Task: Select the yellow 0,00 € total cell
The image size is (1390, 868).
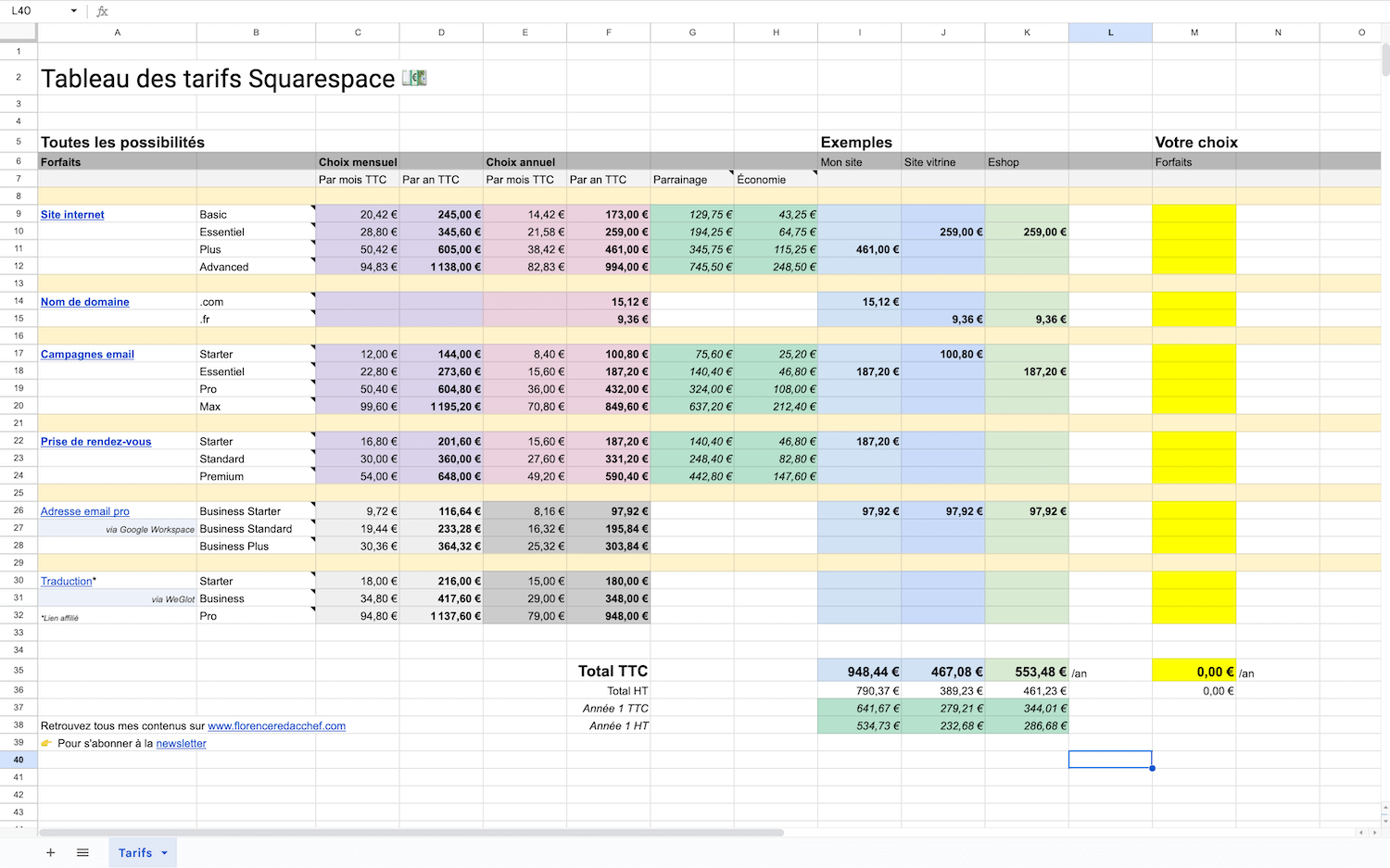Action: click(1194, 671)
